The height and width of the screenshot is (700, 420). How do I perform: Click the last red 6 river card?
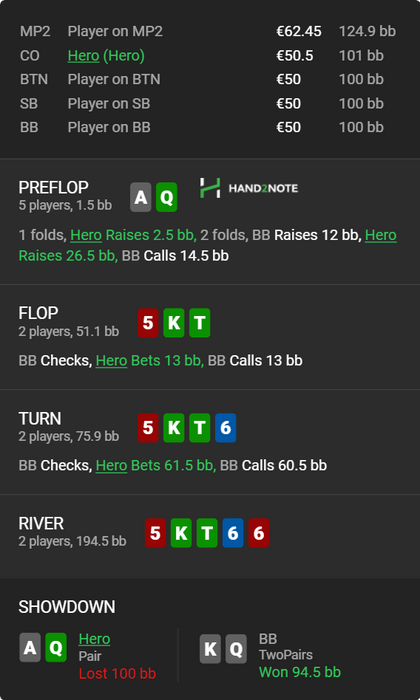259,533
